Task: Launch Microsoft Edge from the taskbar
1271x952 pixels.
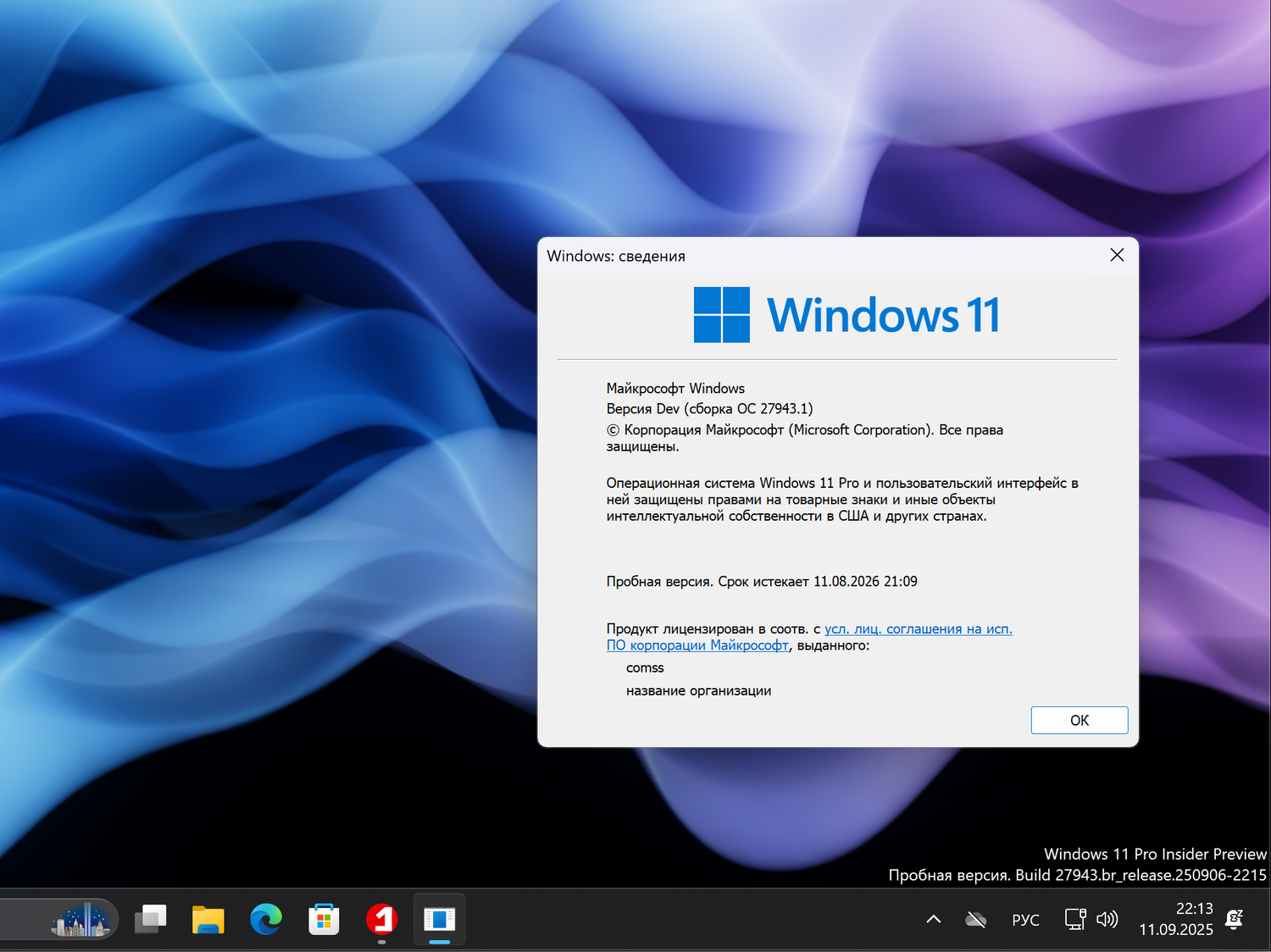Action: pos(266,919)
